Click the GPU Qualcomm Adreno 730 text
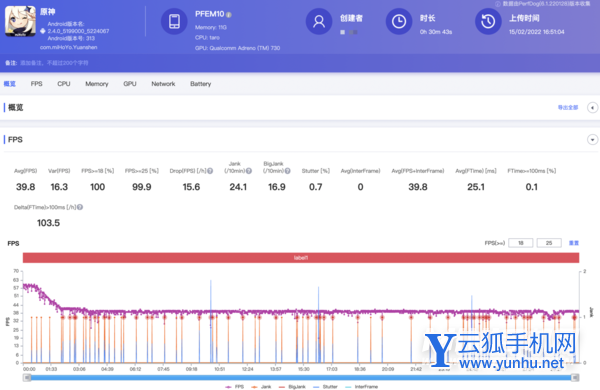Image resolution: width=600 pixels, height=390 pixels. point(237,48)
